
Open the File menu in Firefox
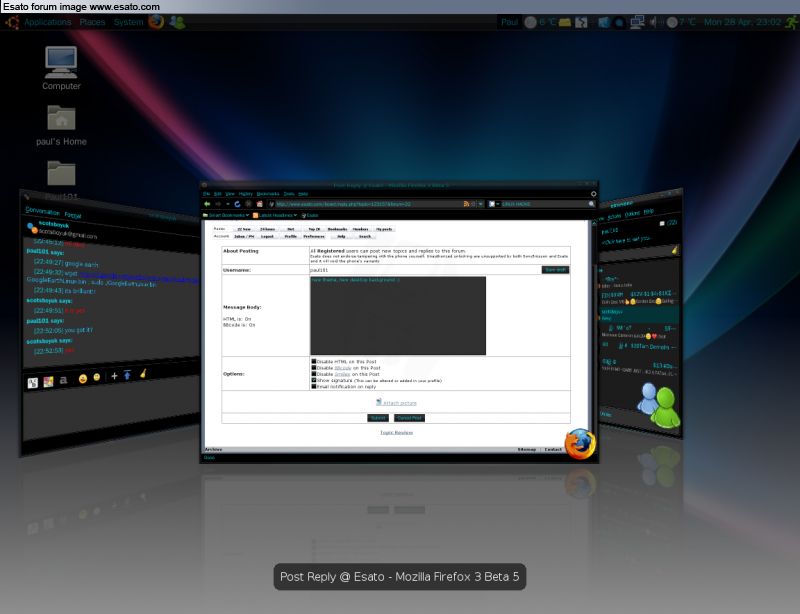[x=206, y=194]
